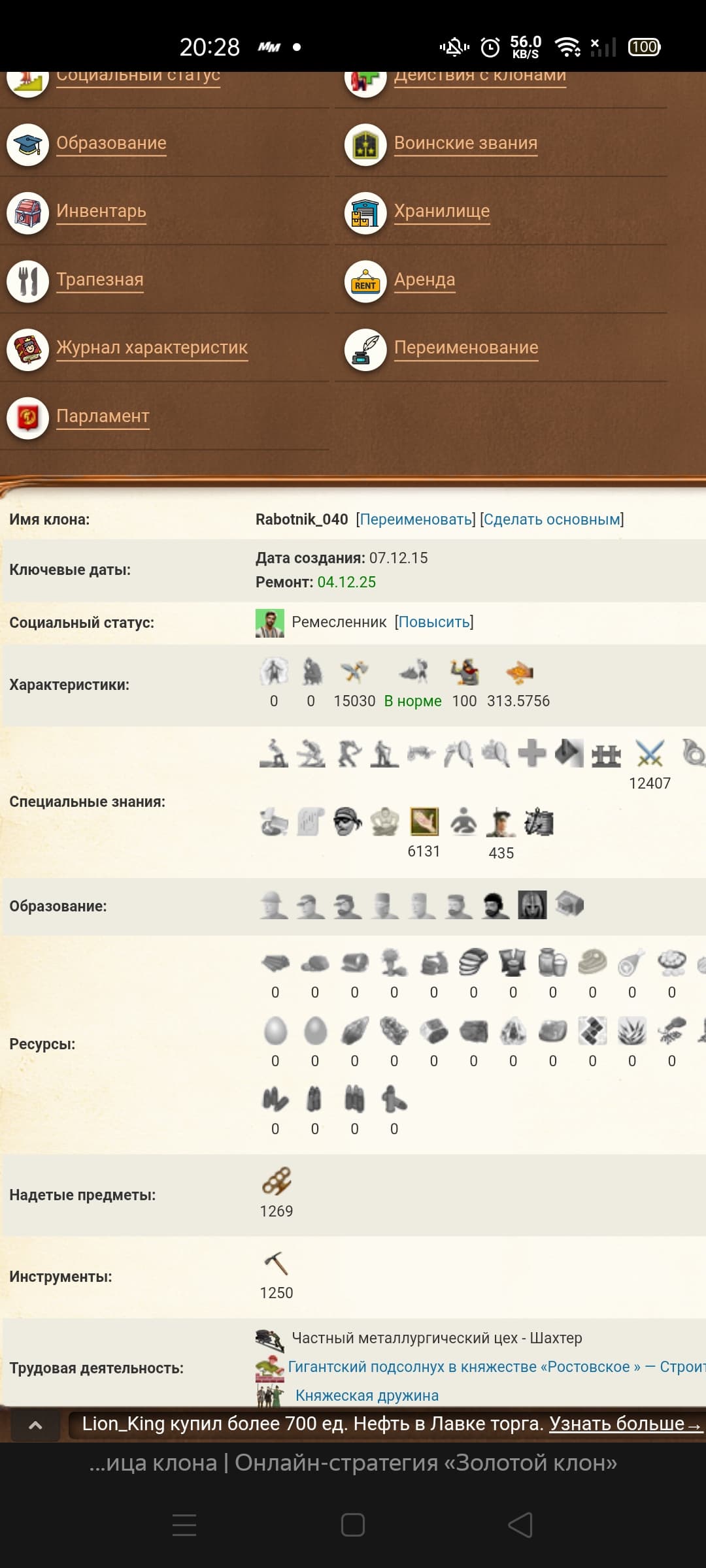This screenshot has width=706, height=1568.
Task: Tap the Хранилище warehouse icon
Action: tap(365, 213)
